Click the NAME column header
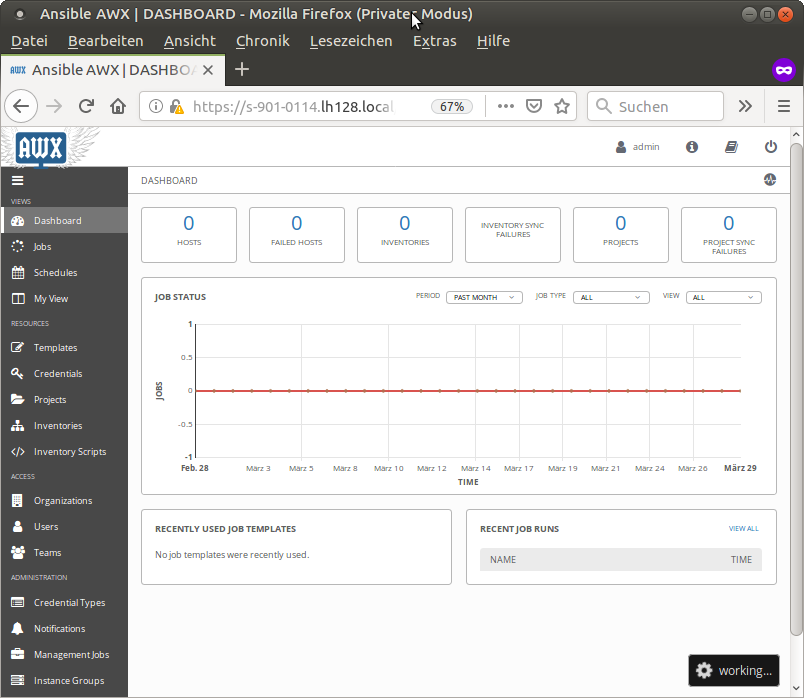This screenshot has width=804, height=698. click(x=503, y=560)
